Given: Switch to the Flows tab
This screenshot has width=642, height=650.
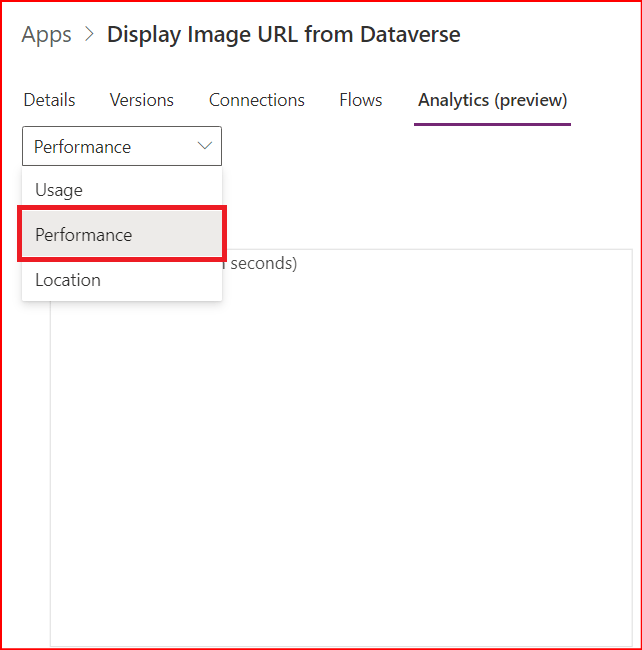Looking at the screenshot, I should (x=360, y=100).
